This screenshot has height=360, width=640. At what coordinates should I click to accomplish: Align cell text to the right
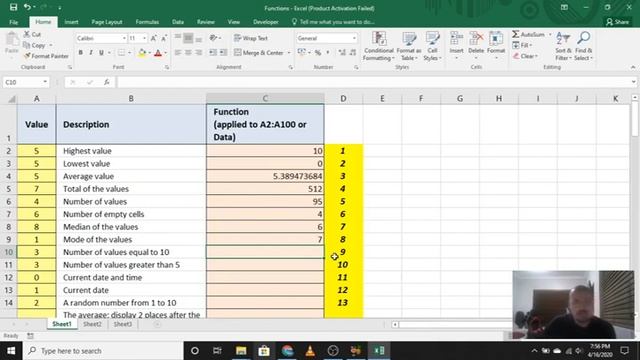[198, 53]
